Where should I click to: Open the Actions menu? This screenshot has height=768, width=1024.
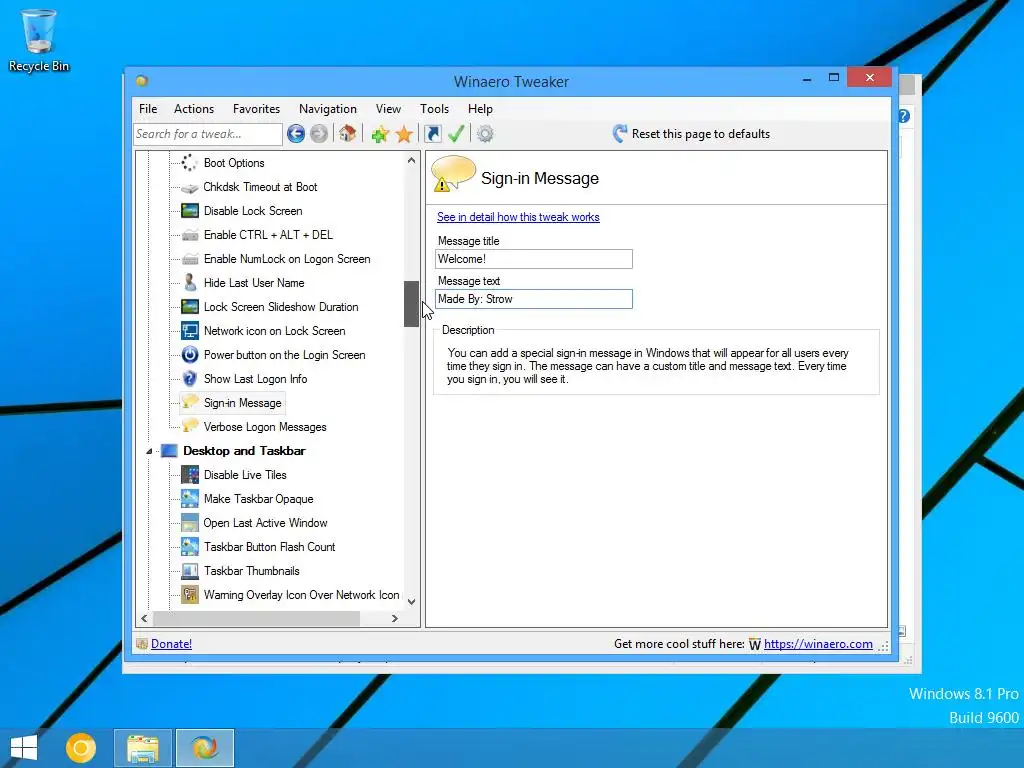coord(193,109)
